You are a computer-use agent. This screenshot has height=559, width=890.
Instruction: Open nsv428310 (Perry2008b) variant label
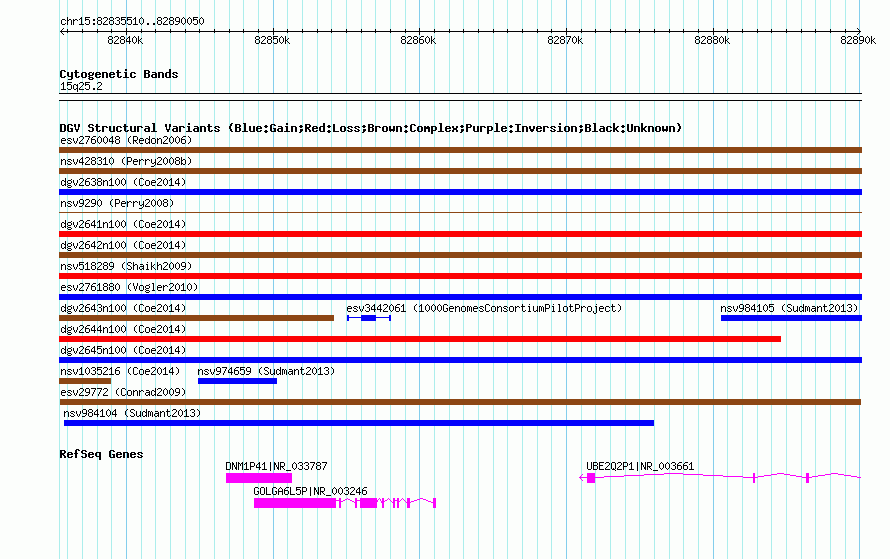click(x=126, y=161)
